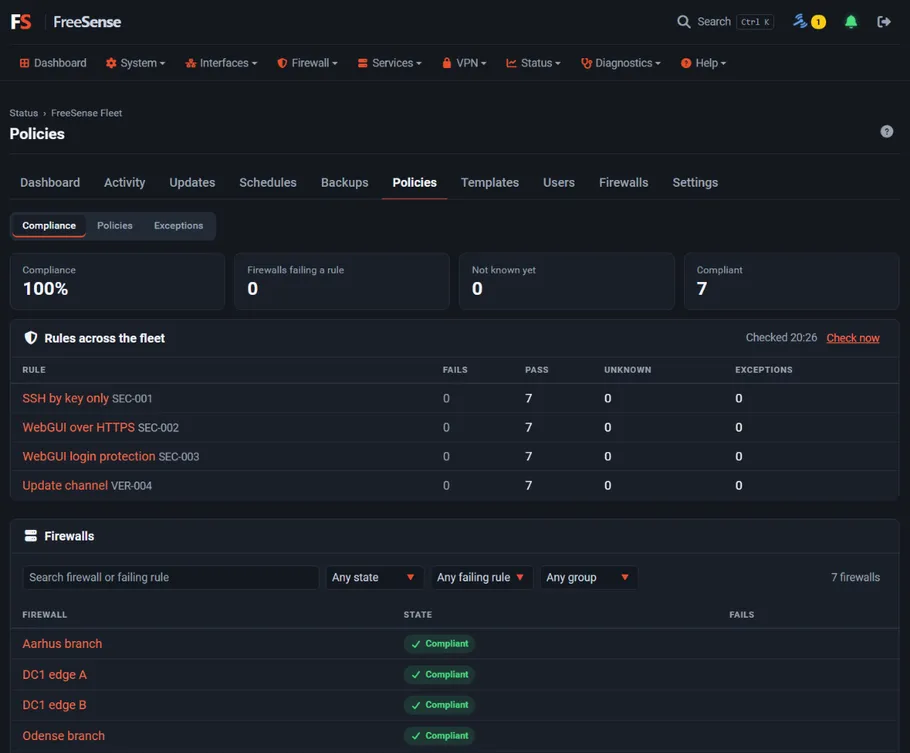The height and width of the screenshot is (753, 910).
Task: Open the Update channel rule
Action: tap(65, 485)
